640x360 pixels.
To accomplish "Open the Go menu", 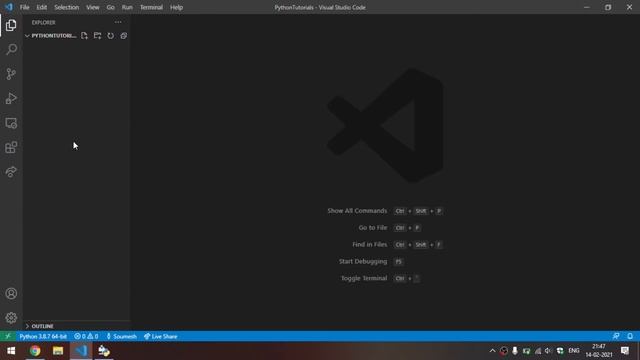I will tap(110, 7).
